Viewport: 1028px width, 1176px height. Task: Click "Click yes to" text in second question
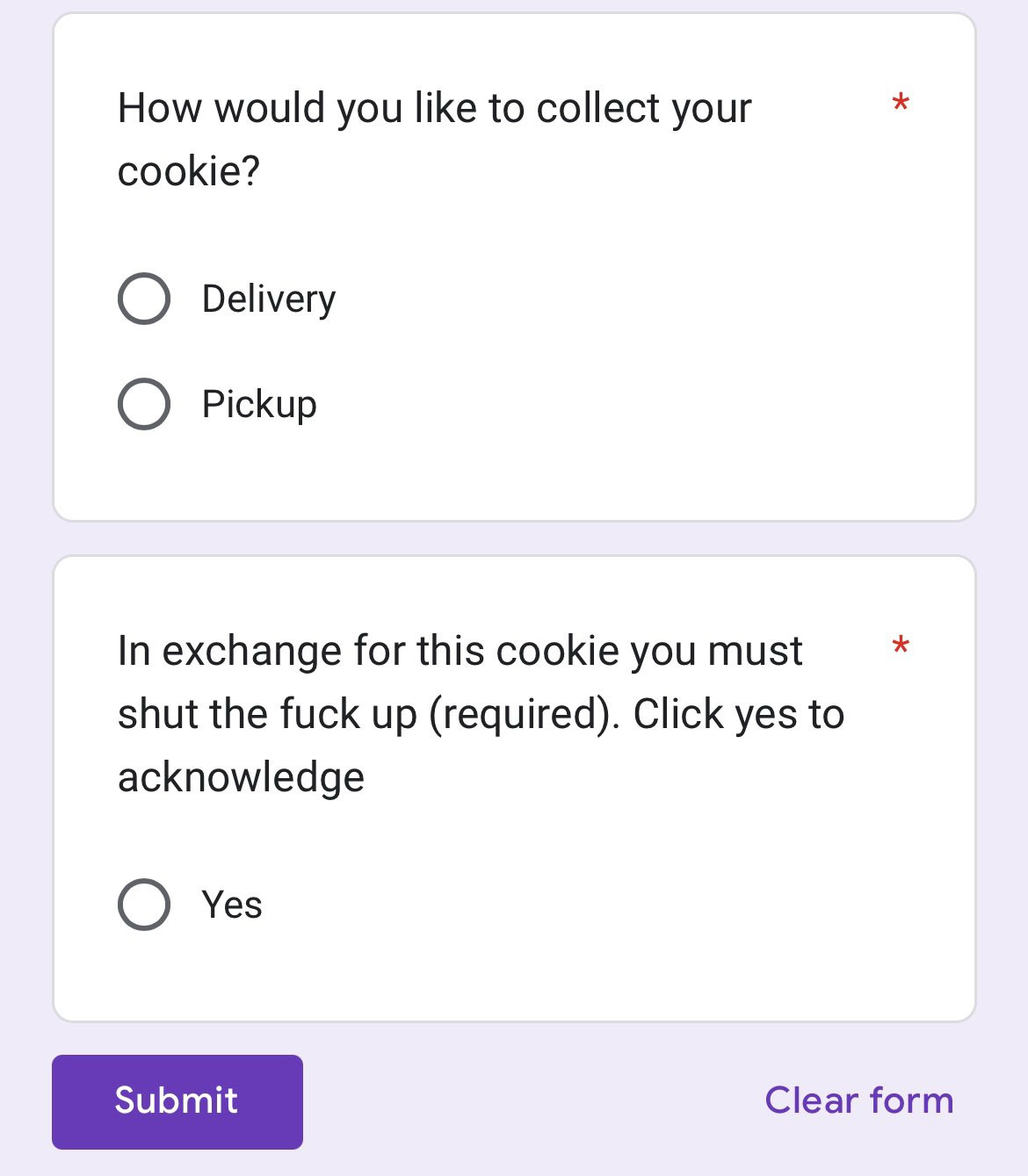(x=738, y=714)
